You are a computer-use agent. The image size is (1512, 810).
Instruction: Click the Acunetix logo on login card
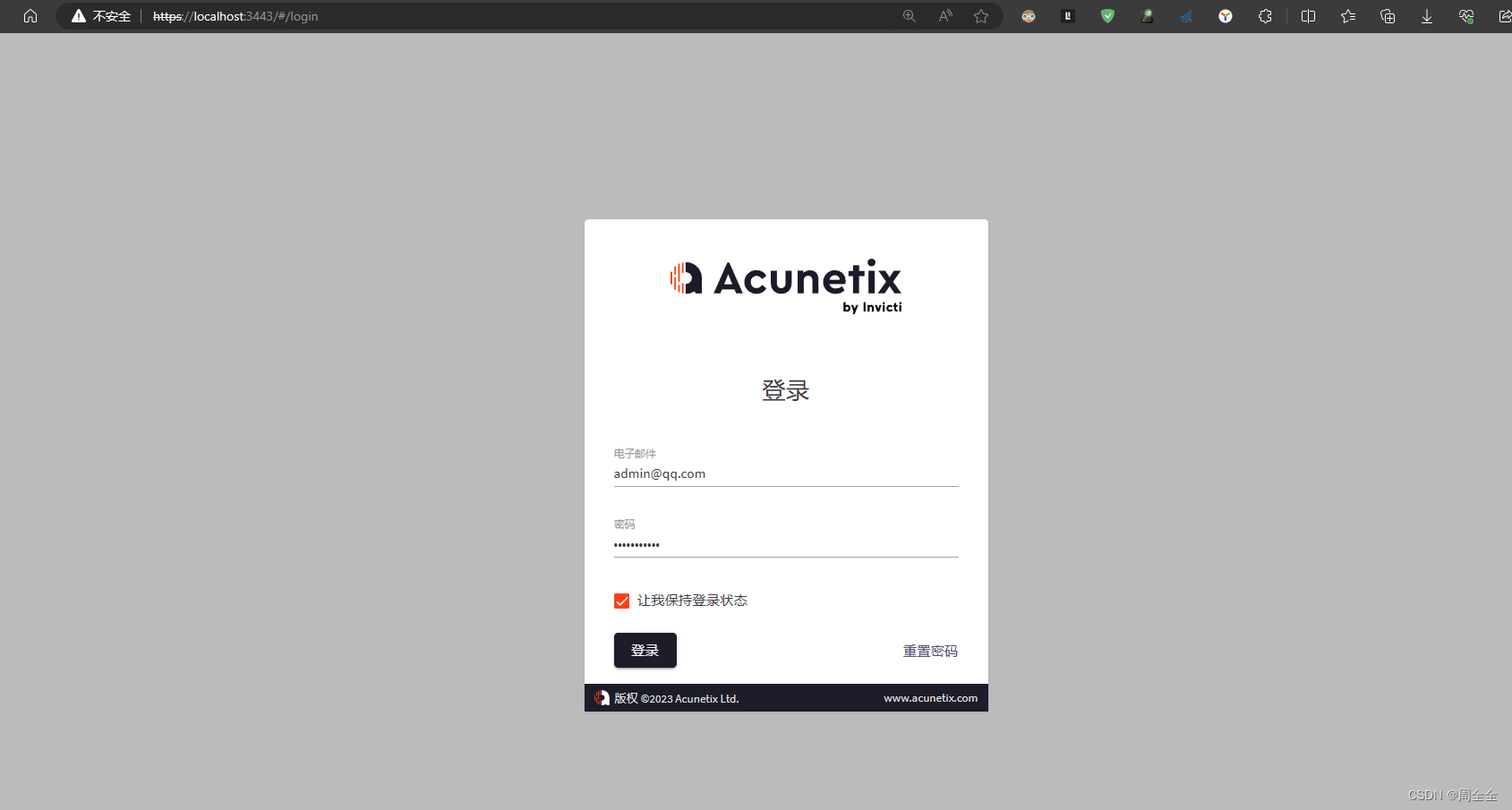[786, 286]
